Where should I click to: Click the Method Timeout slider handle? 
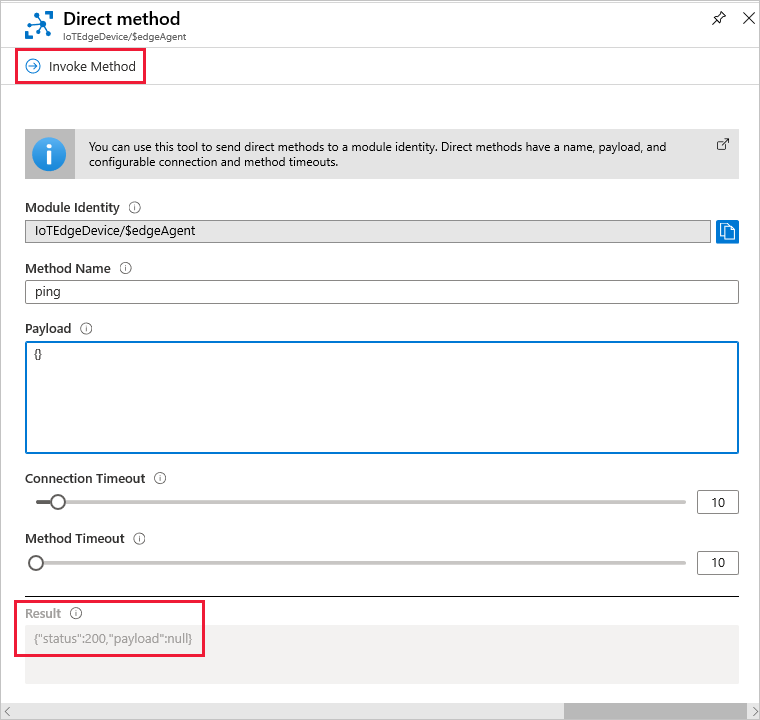point(36,562)
